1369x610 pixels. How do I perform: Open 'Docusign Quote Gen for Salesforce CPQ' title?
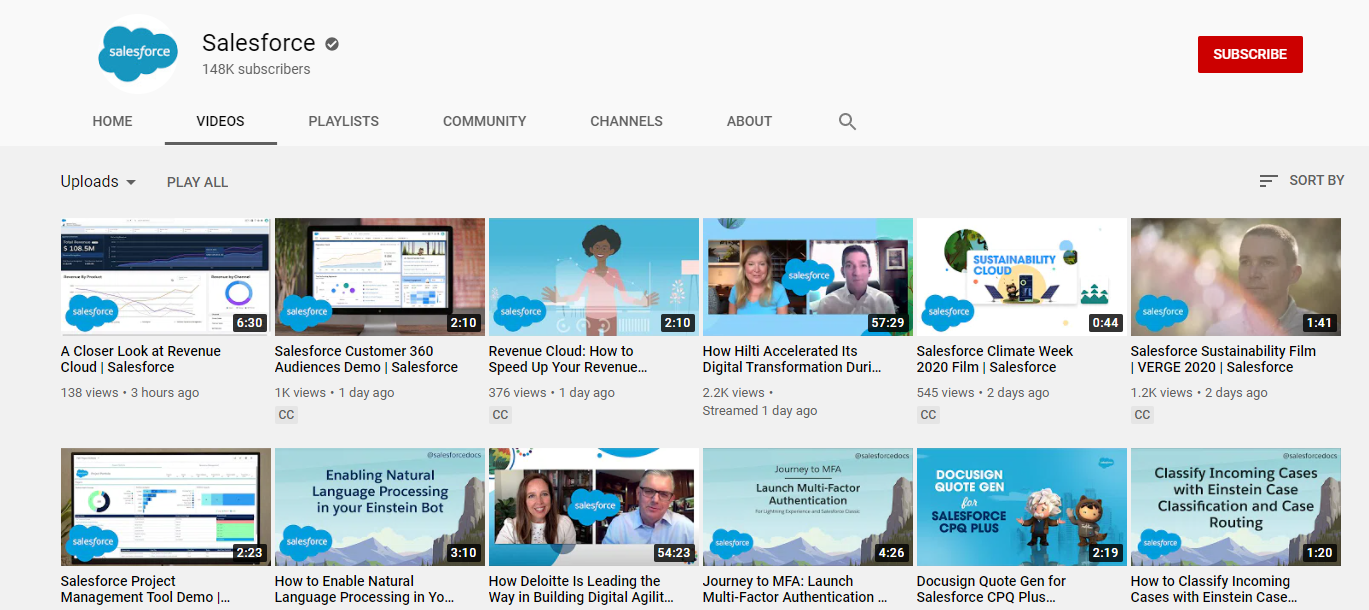click(991, 589)
